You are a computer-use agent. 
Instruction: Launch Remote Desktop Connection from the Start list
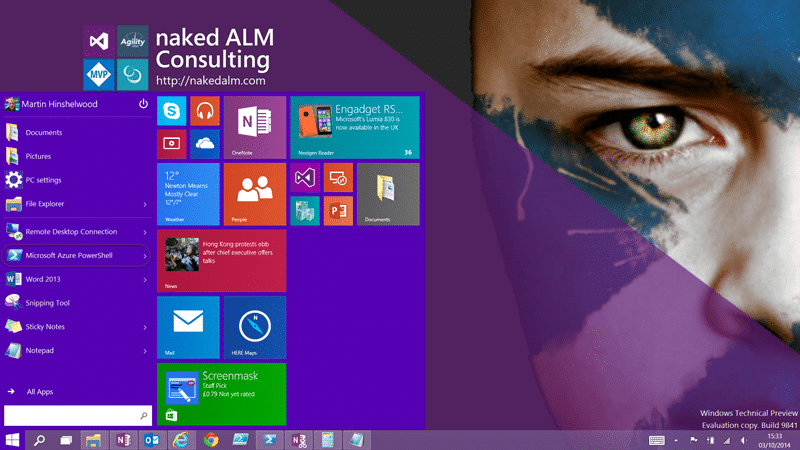(71, 232)
